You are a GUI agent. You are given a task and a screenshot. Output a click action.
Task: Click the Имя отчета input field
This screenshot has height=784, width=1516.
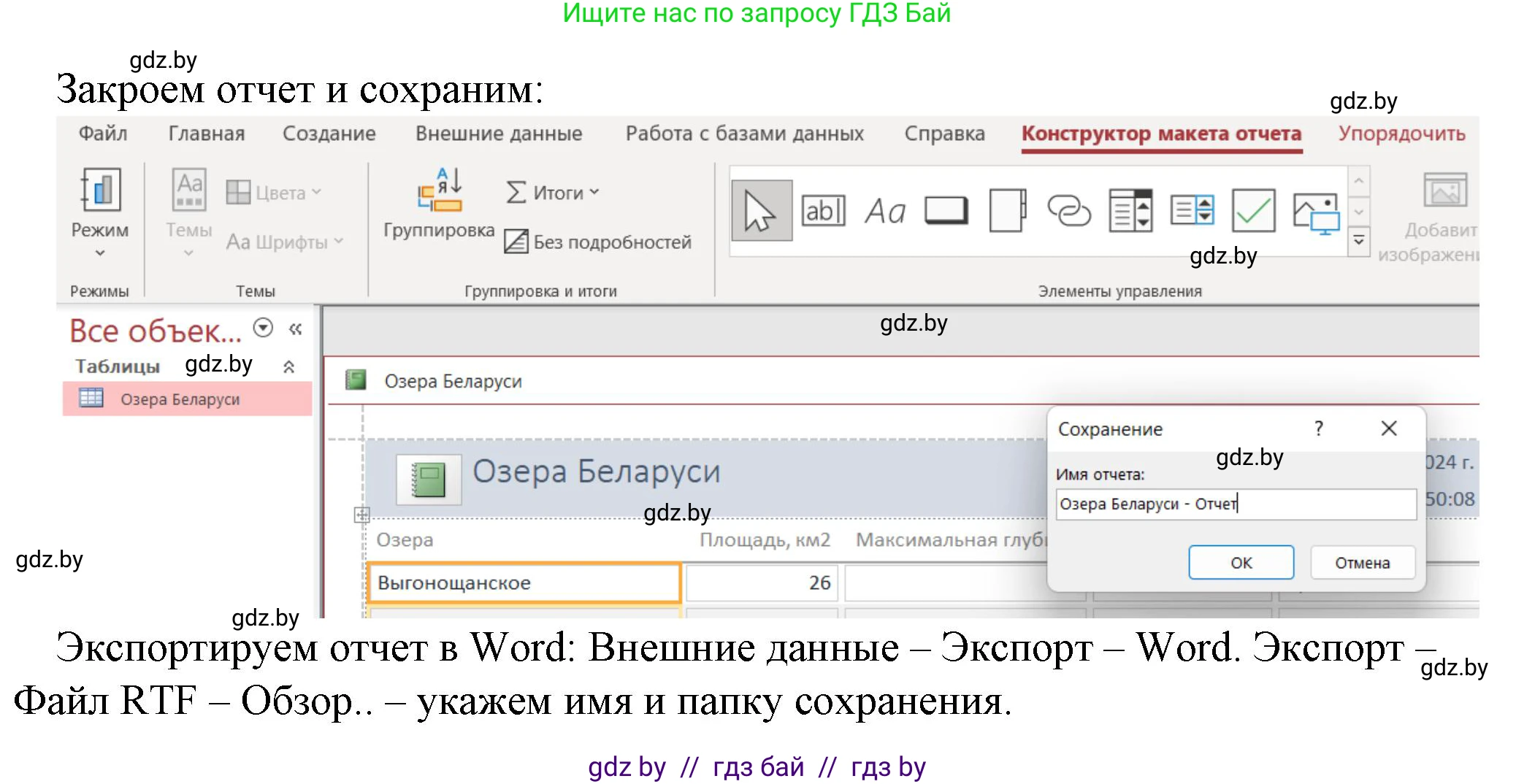1236,504
